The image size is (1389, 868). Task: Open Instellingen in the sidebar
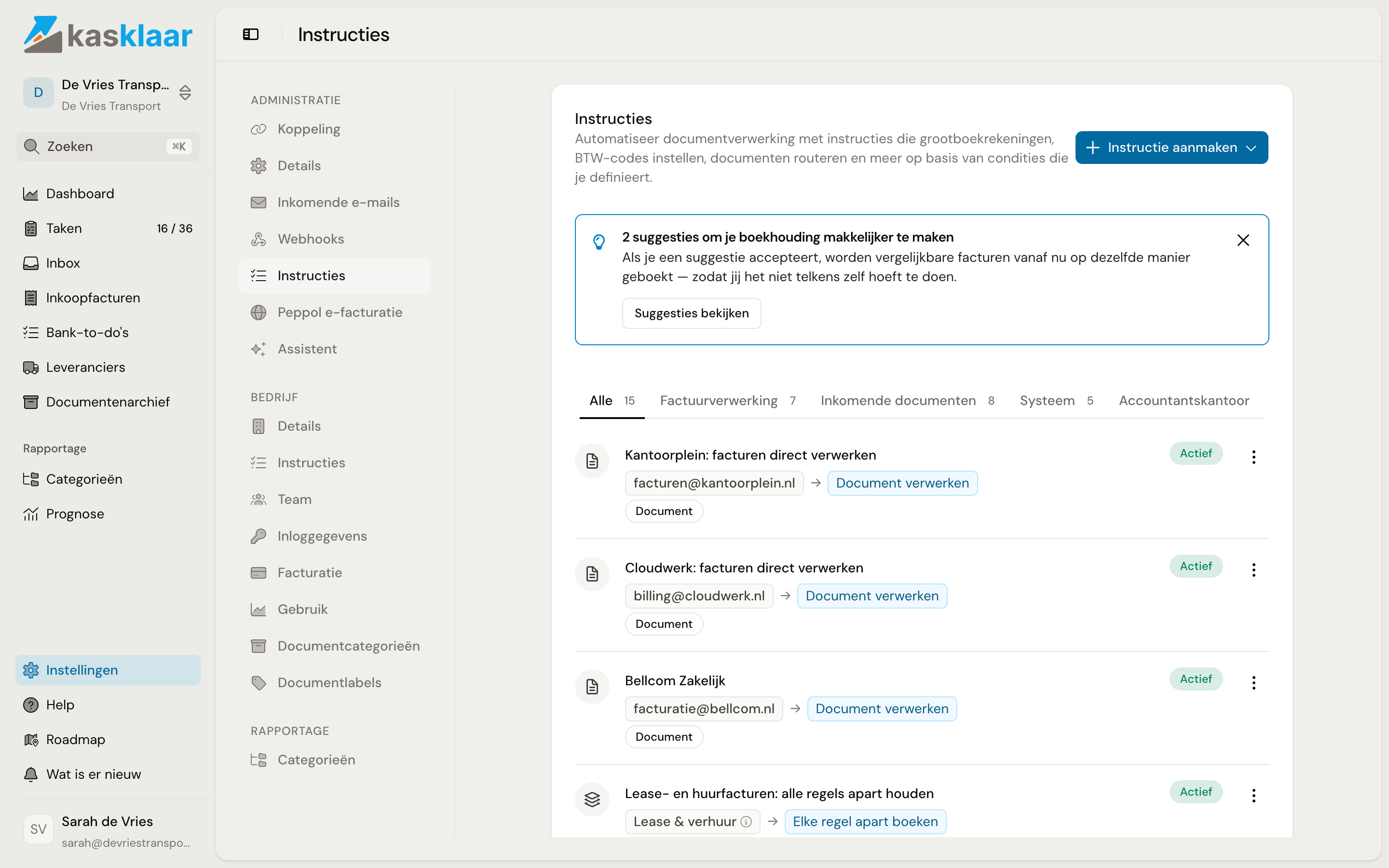(108, 670)
